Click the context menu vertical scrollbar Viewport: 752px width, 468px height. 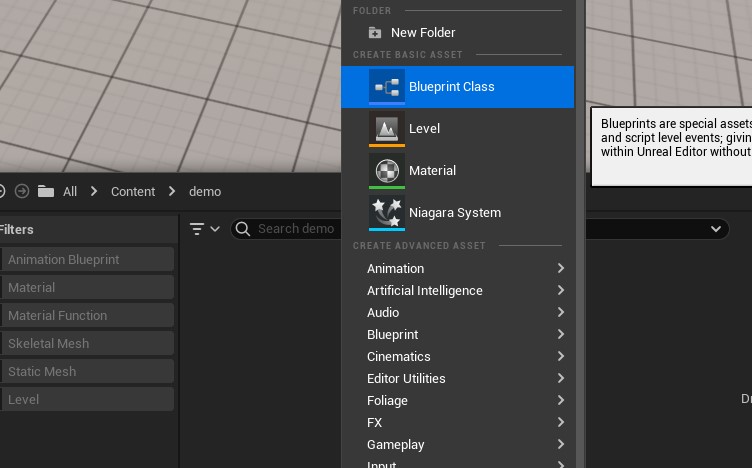coord(580,234)
